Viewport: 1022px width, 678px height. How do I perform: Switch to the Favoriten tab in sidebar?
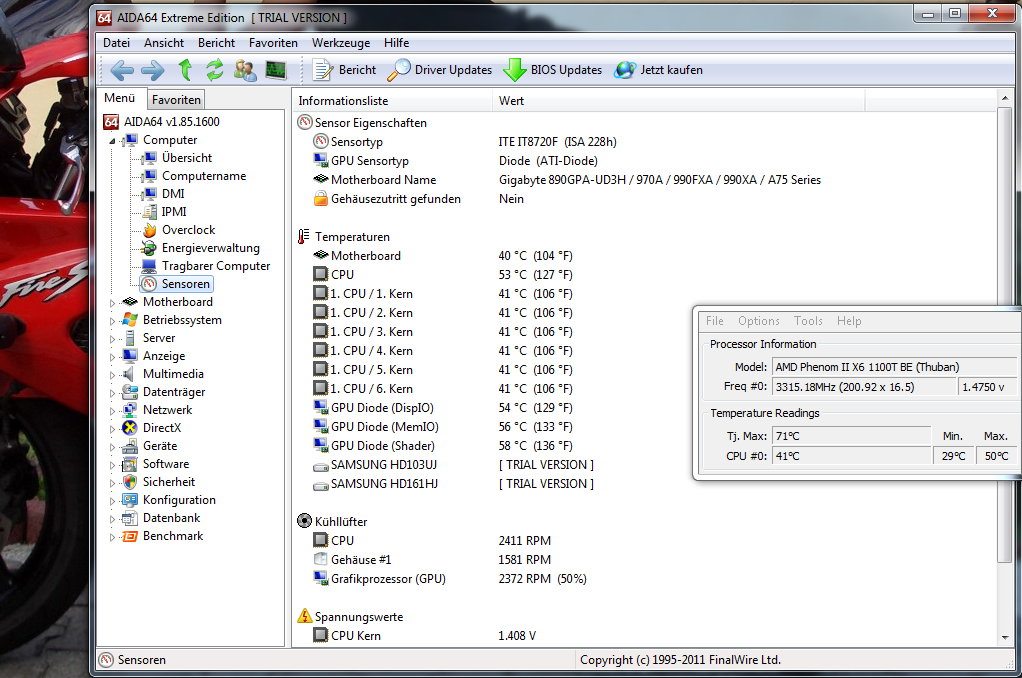176,100
